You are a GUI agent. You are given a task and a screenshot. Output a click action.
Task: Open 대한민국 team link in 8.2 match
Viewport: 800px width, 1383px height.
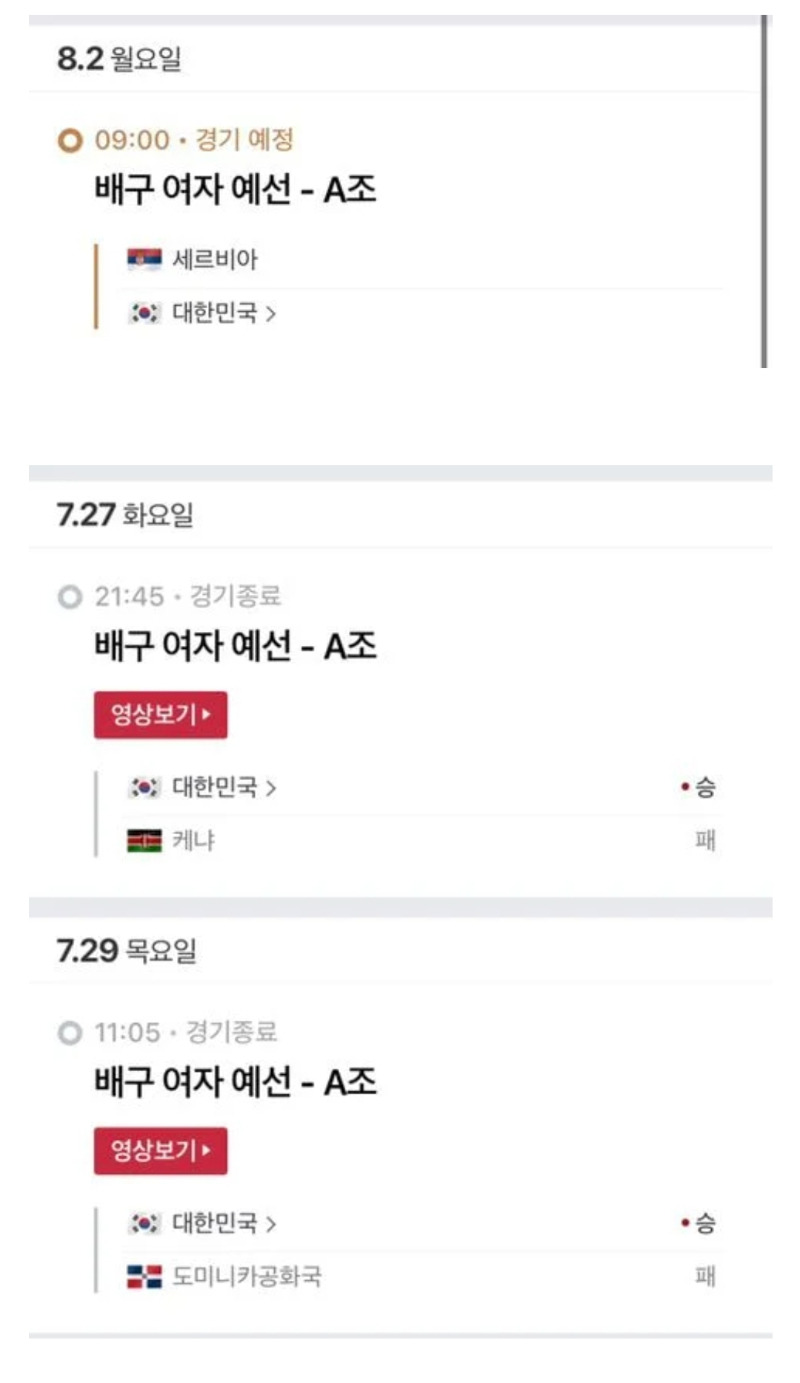(225, 313)
